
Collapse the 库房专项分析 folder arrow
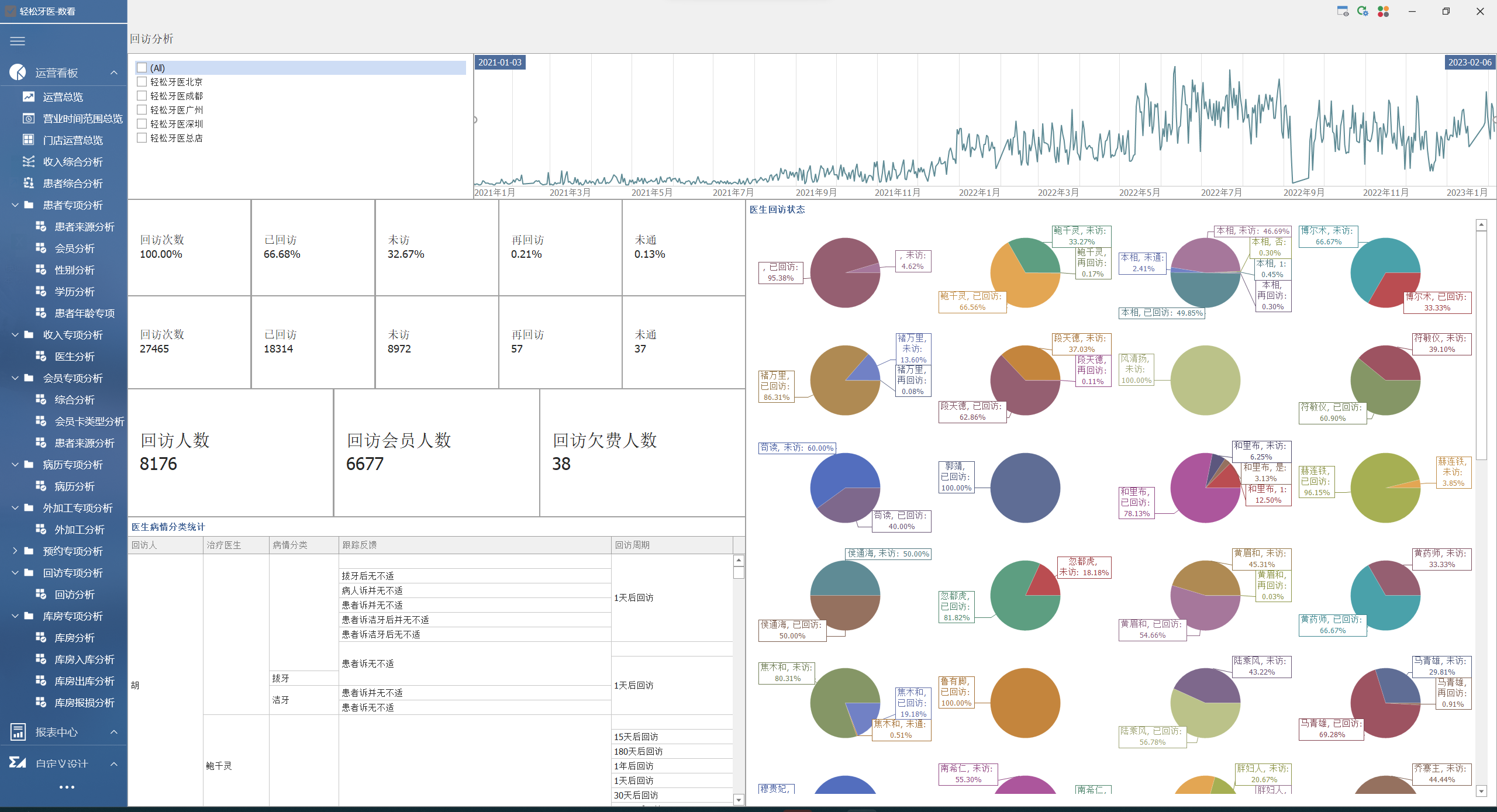(15, 616)
